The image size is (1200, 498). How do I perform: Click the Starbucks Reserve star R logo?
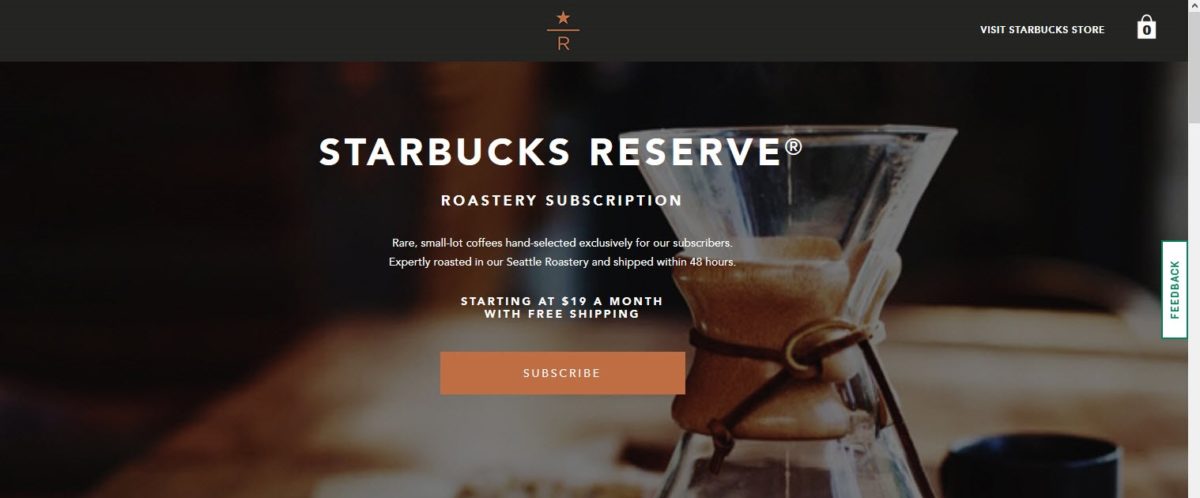coord(563,31)
